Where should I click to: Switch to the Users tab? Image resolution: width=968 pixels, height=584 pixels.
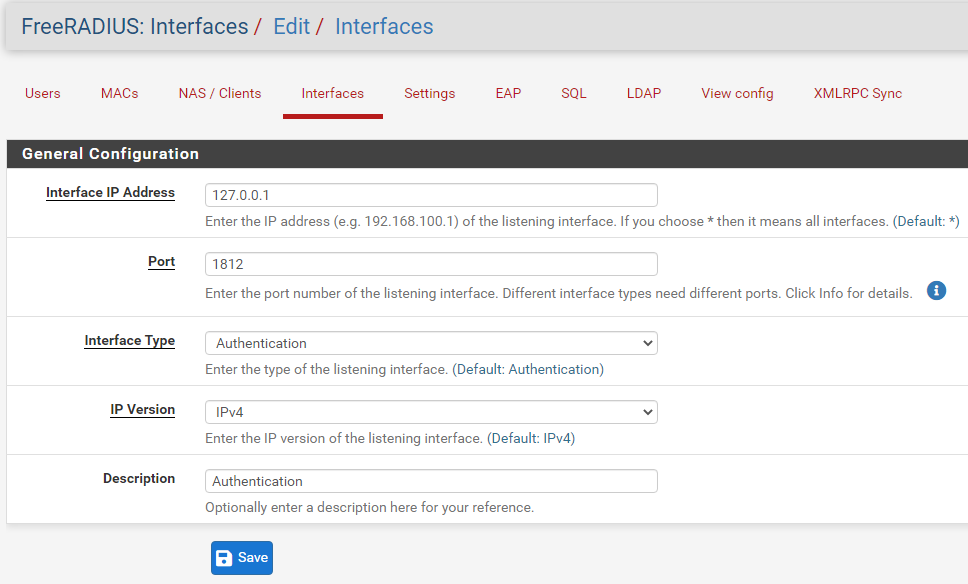click(x=43, y=93)
